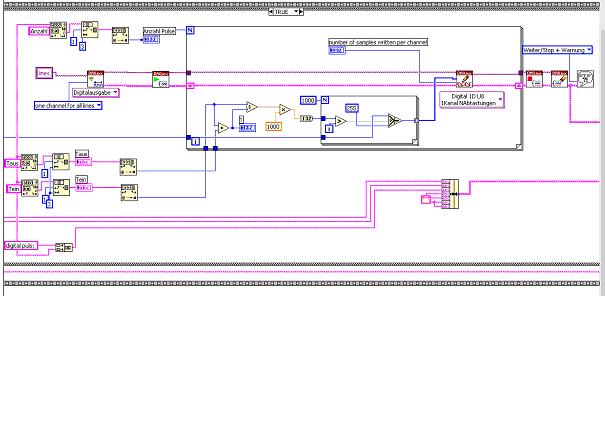Select the lines channel constant
The height and width of the screenshot is (432, 605).
[44, 73]
